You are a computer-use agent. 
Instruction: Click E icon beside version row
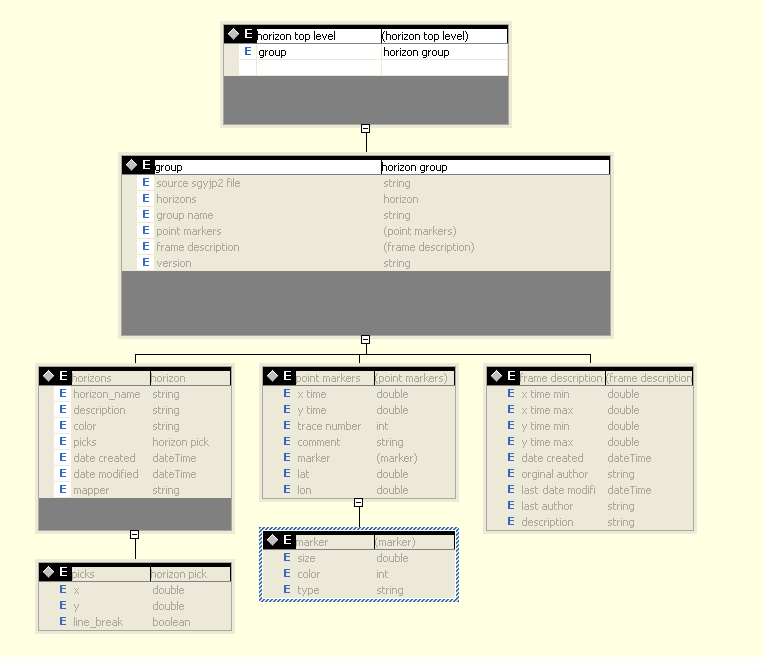pos(146,262)
